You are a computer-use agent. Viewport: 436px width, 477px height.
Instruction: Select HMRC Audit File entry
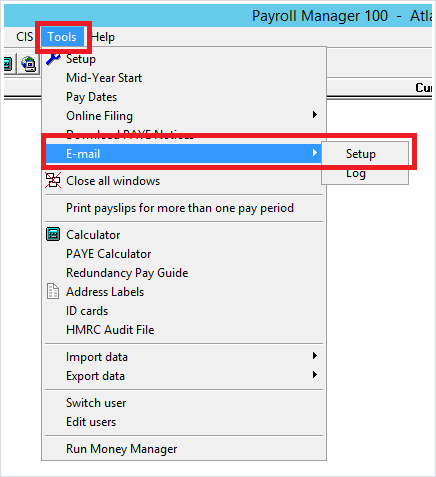110,330
